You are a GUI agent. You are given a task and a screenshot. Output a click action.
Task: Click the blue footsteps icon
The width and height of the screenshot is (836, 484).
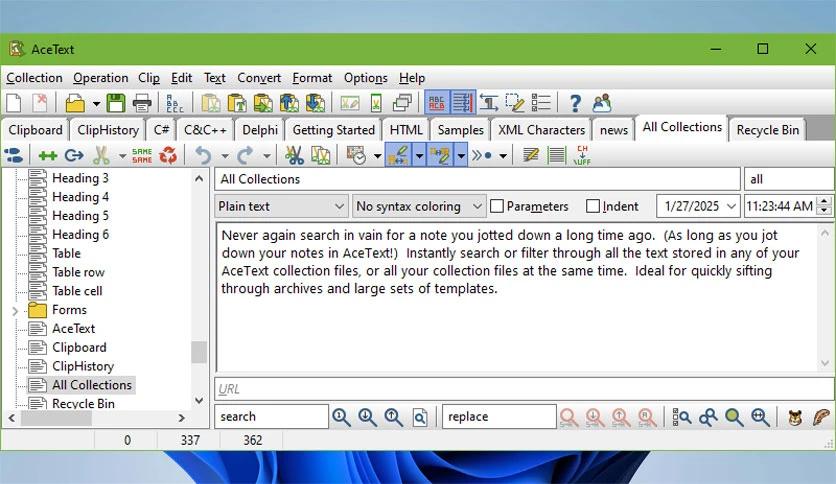coord(13,155)
